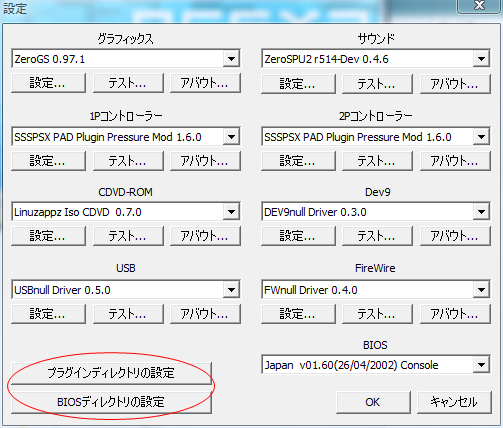Run テスト... for CDVD-ROM plugin
This screenshot has width=503, height=428.
128,236
